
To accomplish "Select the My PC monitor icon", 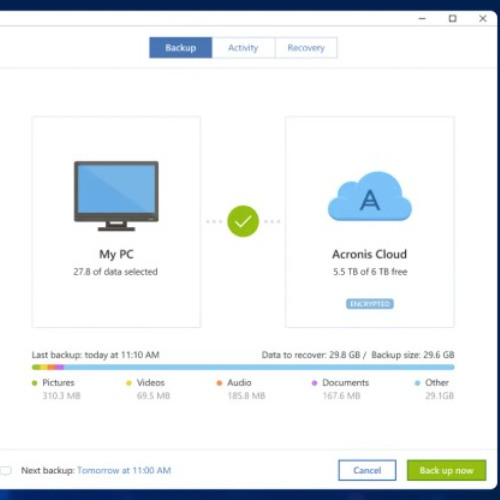I will (x=116, y=196).
